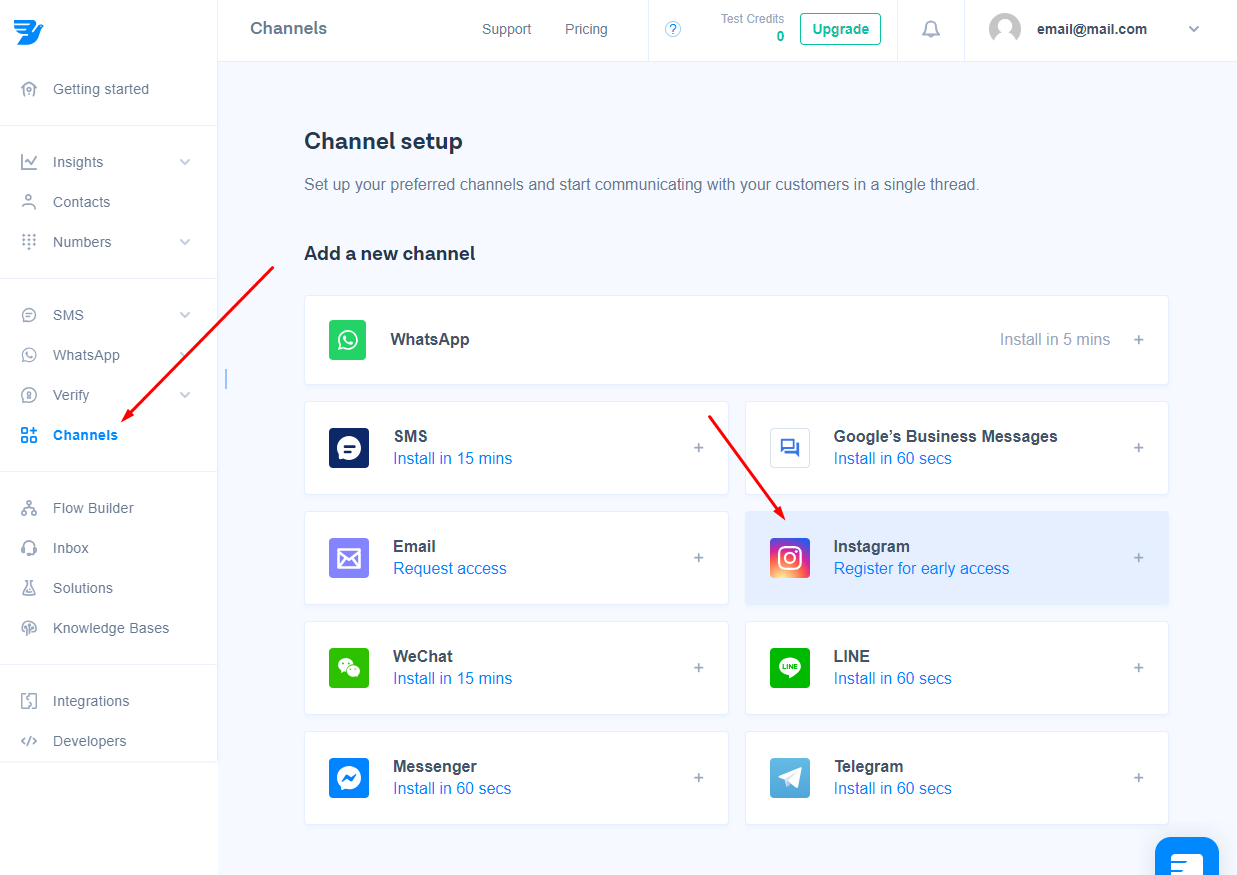Click the Telegram logo

pos(790,778)
